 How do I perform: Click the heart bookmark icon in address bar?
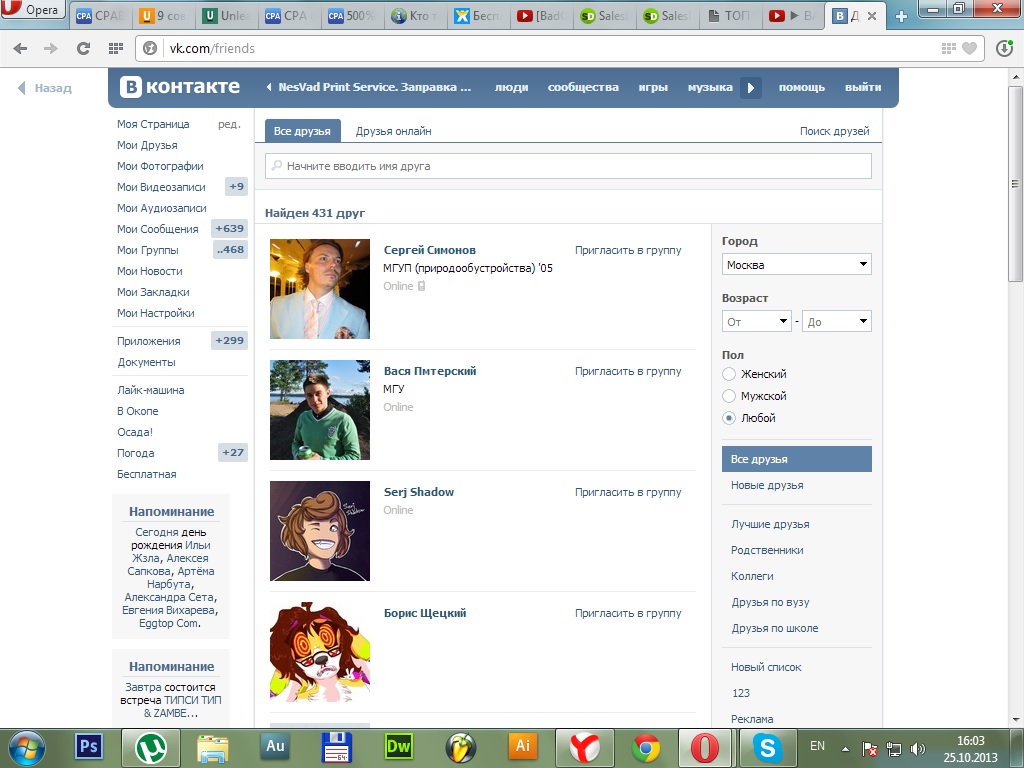970,48
